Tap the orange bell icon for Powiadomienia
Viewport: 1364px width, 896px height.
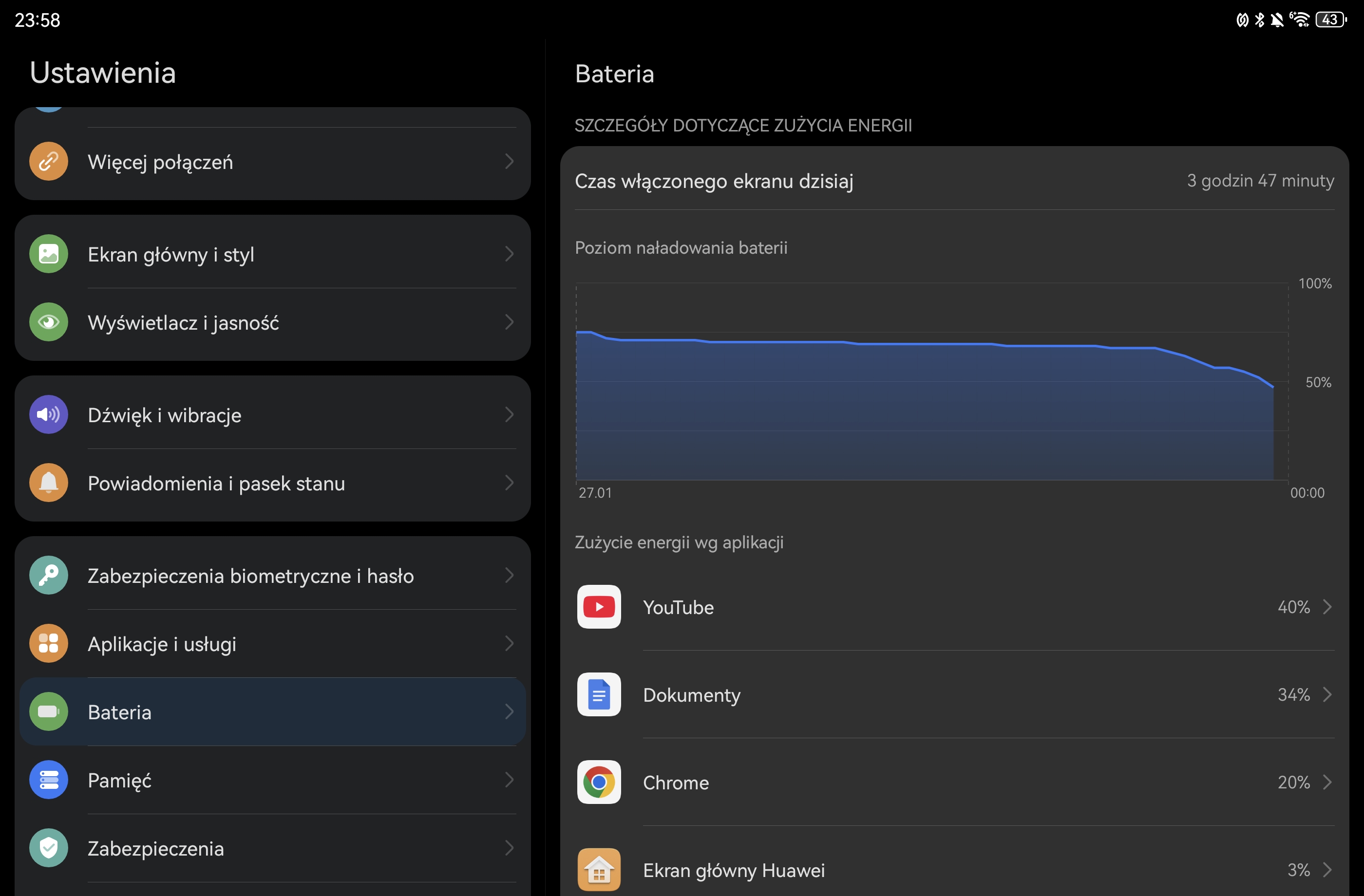point(49,483)
